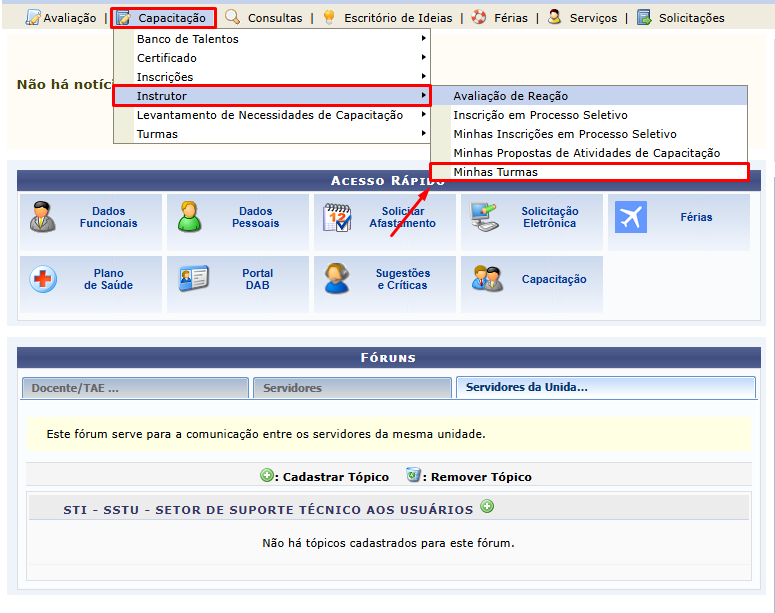This screenshot has height=613, width=775.
Task: Select Minhas Propostas de Atividades de Capacitação
Action: click(x=589, y=153)
